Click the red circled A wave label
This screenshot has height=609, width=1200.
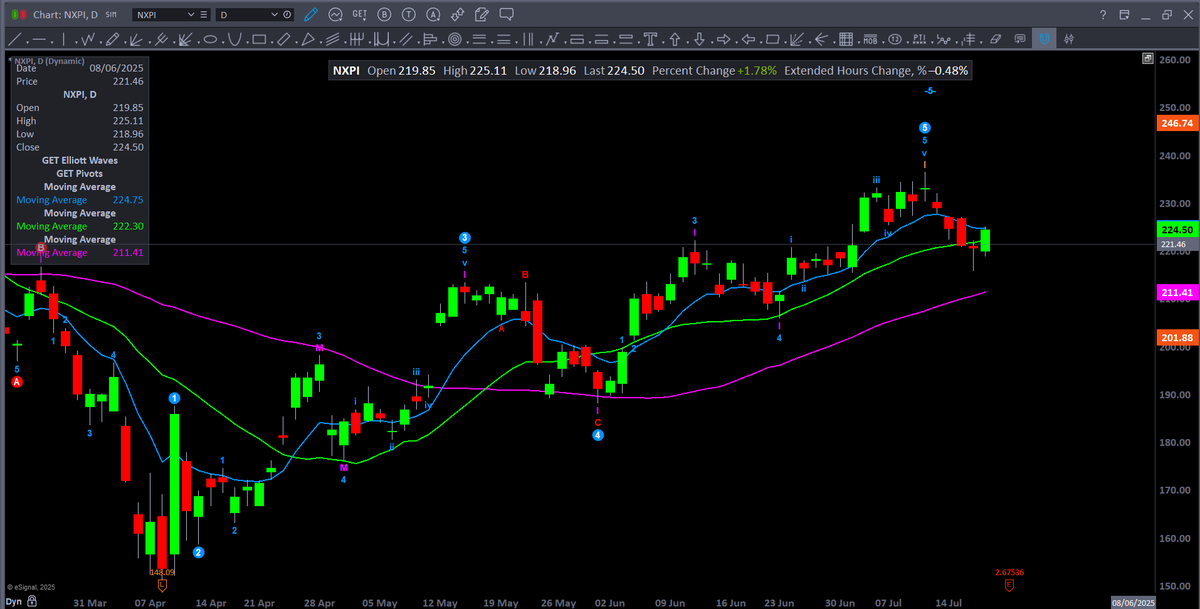click(17, 382)
